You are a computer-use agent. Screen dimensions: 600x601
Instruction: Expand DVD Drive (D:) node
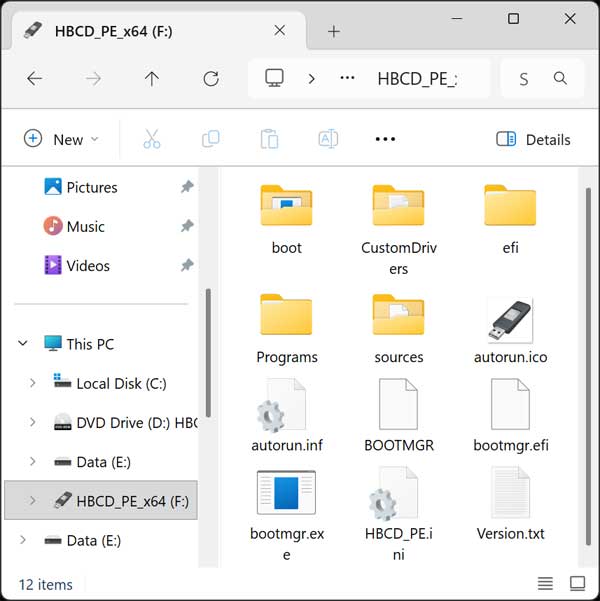[x=33, y=422]
